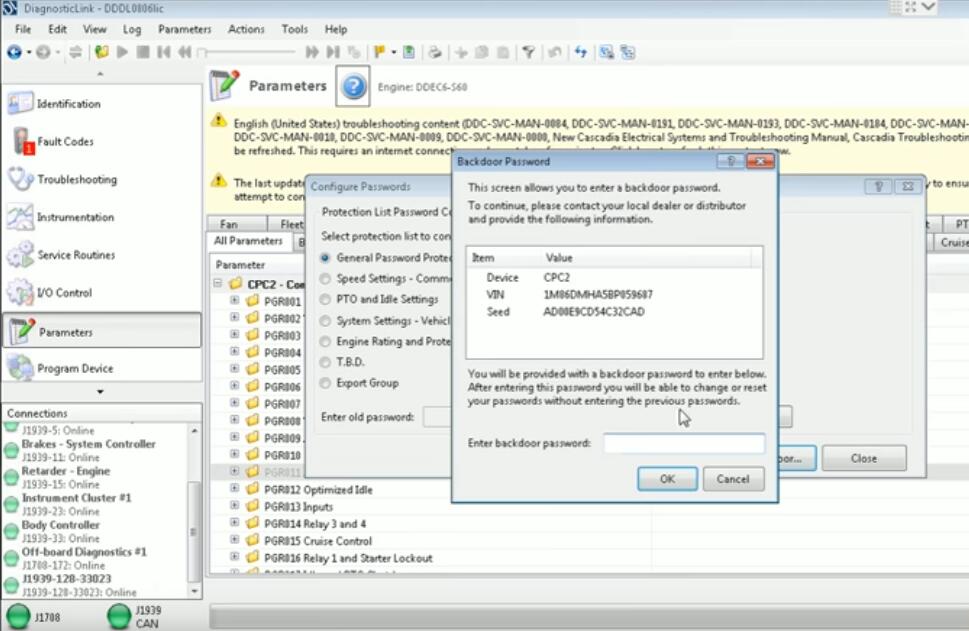Click the filter funnel icon in the toolbar
The height and width of the screenshot is (631, 969).
[x=528, y=53]
